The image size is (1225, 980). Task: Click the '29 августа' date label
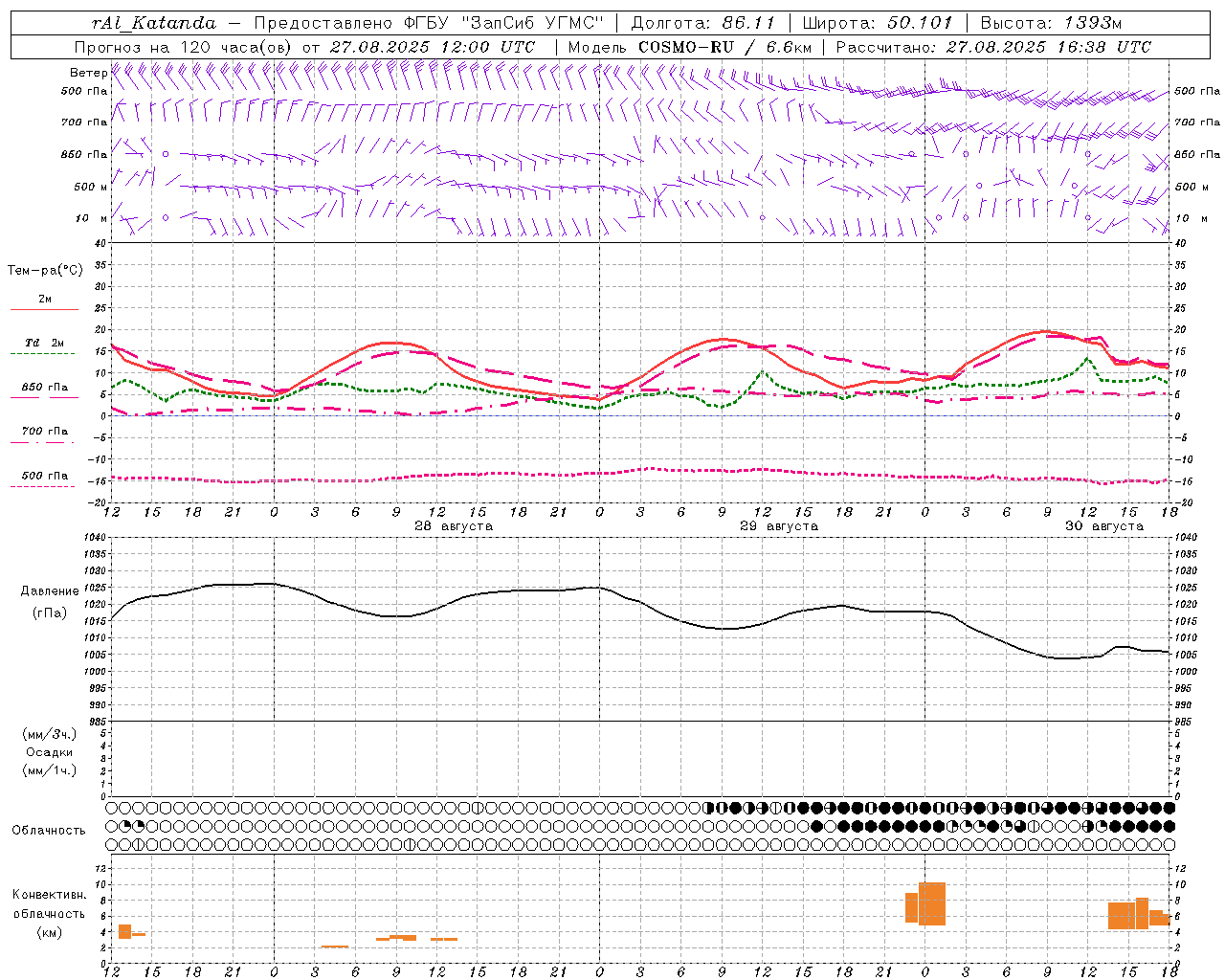pyautogui.click(x=779, y=526)
